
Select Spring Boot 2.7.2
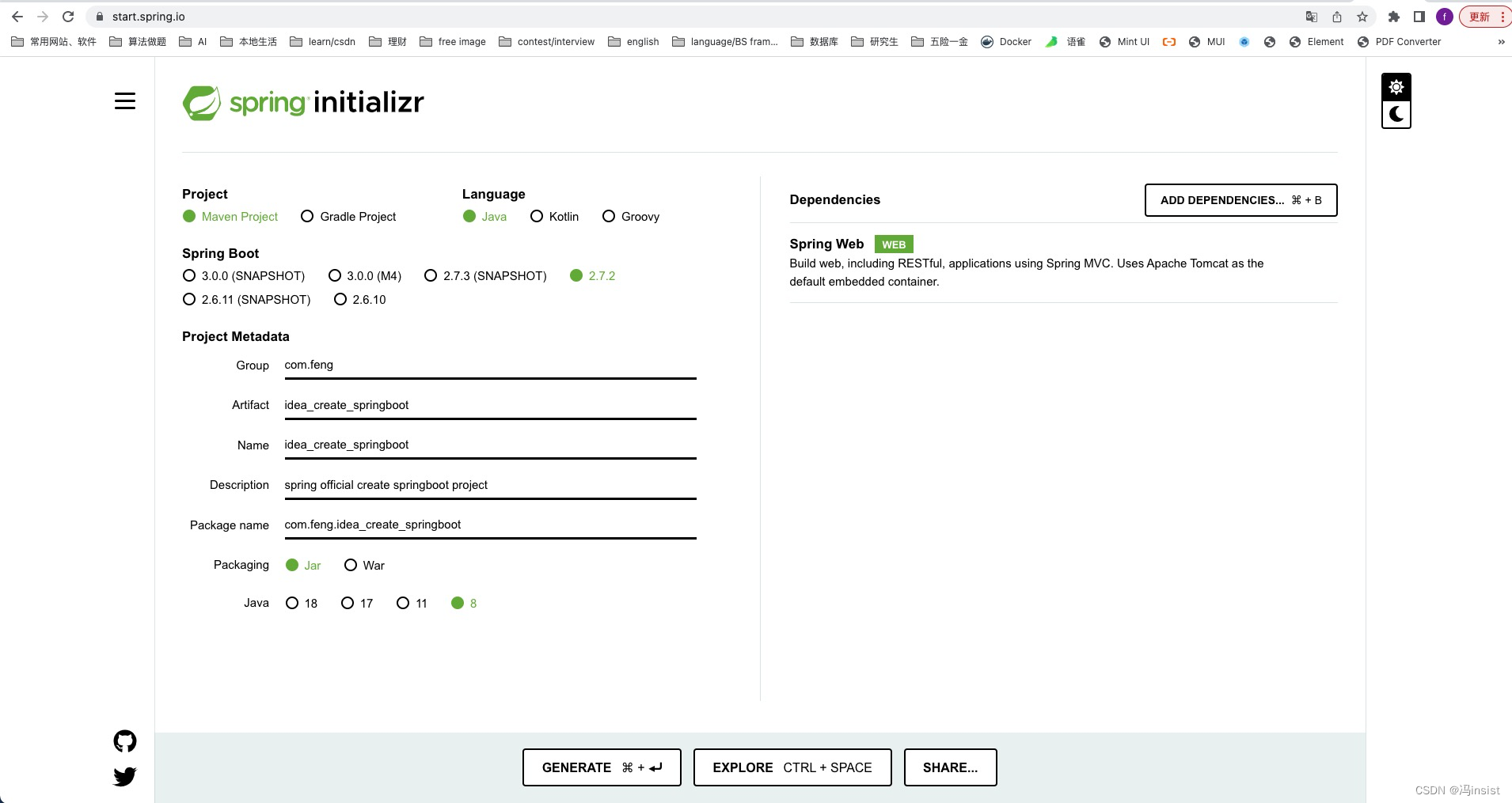click(592, 276)
